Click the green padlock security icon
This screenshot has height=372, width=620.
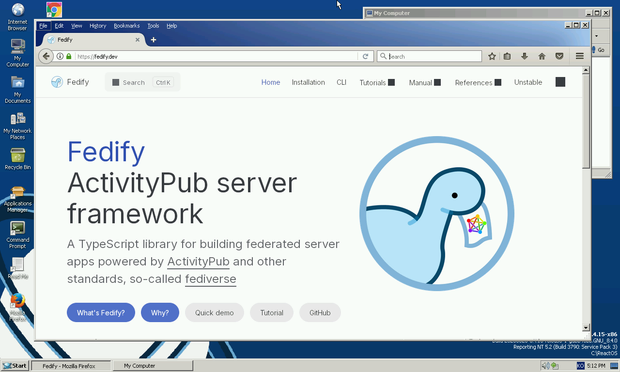click(x=68, y=56)
